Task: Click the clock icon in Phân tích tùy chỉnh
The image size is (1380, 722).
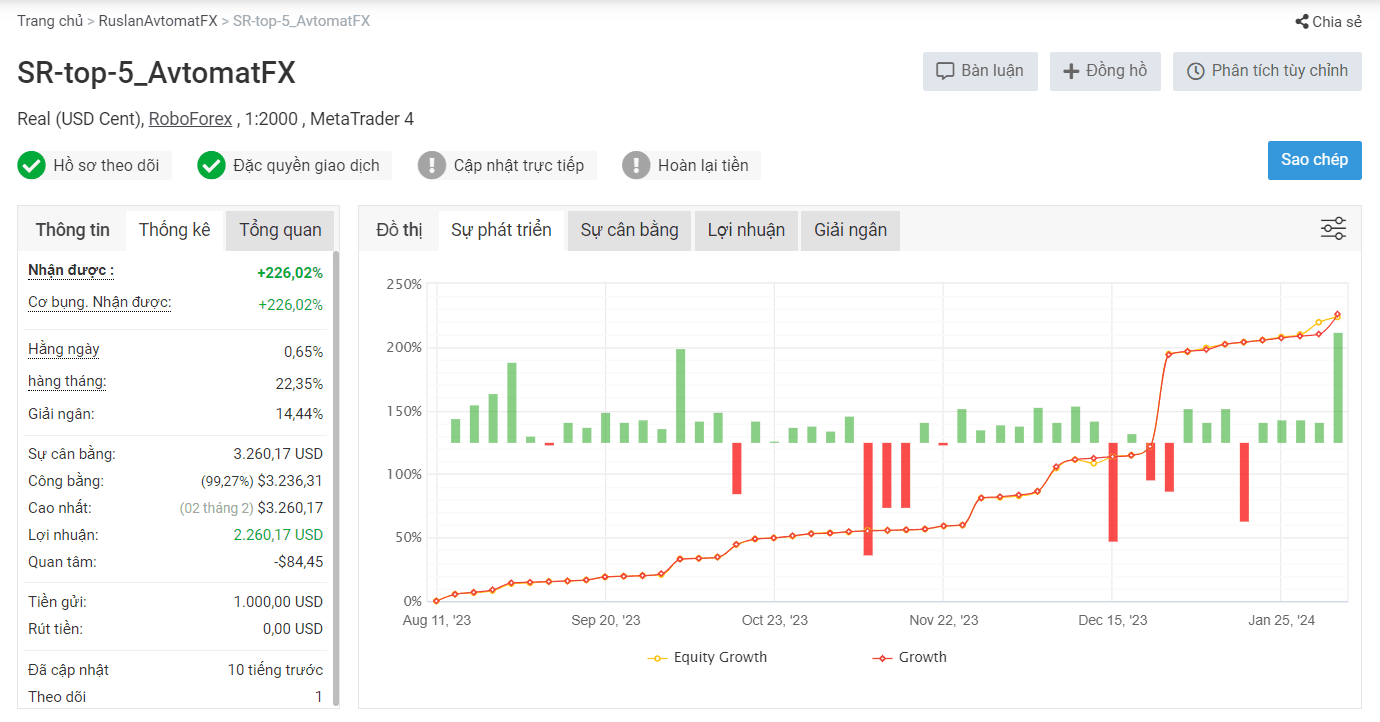Action: [1195, 71]
